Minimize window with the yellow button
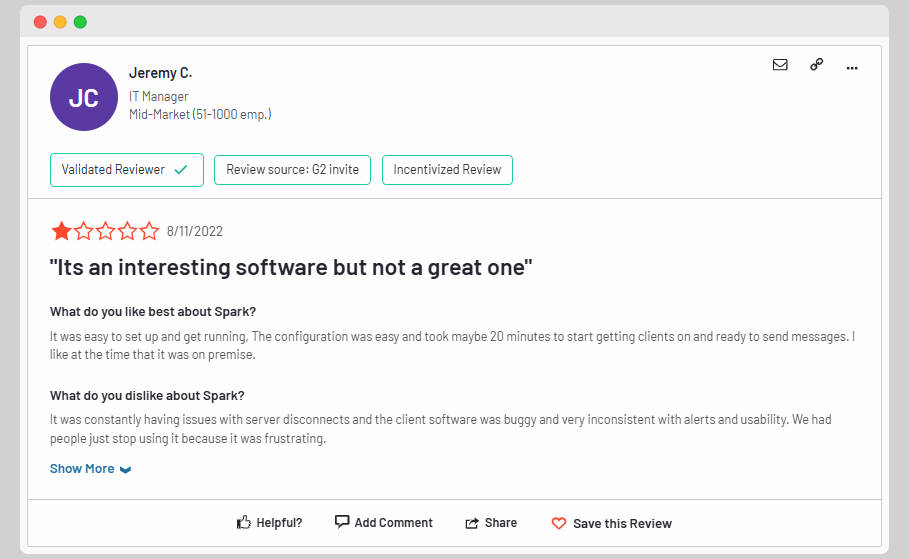Screen dimensions: 909x559 tap(60, 22)
